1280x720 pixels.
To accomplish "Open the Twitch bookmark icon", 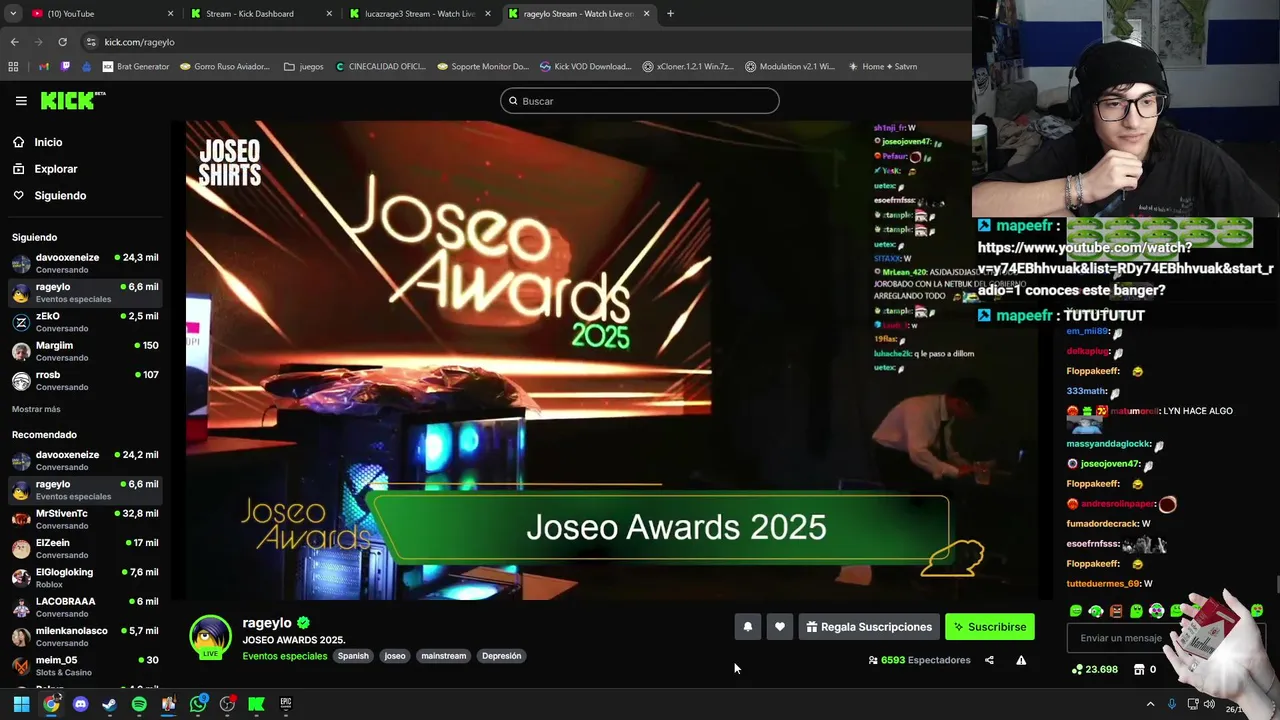I will (x=66, y=67).
